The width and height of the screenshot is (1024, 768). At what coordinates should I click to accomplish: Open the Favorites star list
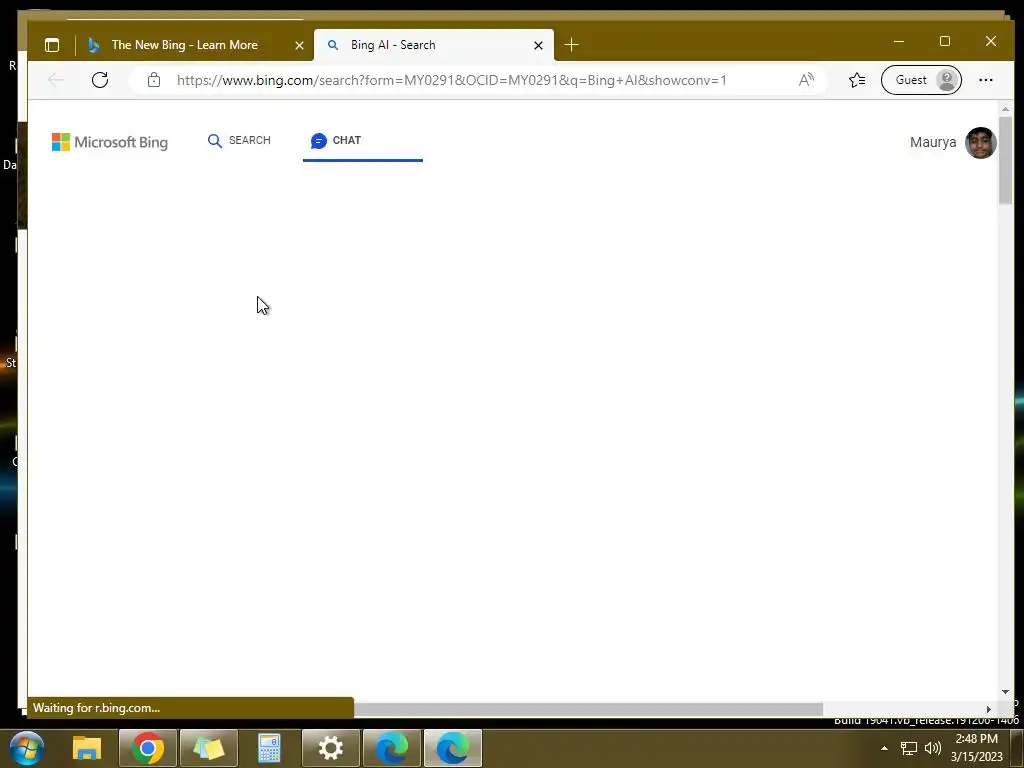pos(857,80)
